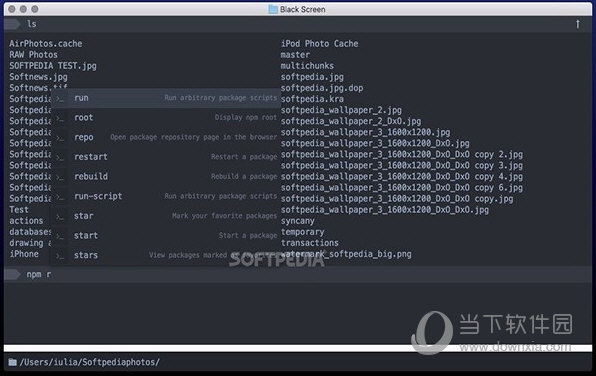
Task: Click "softpedia_wallpaper_2.jpg" file name
Action: click(x=341, y=110)
